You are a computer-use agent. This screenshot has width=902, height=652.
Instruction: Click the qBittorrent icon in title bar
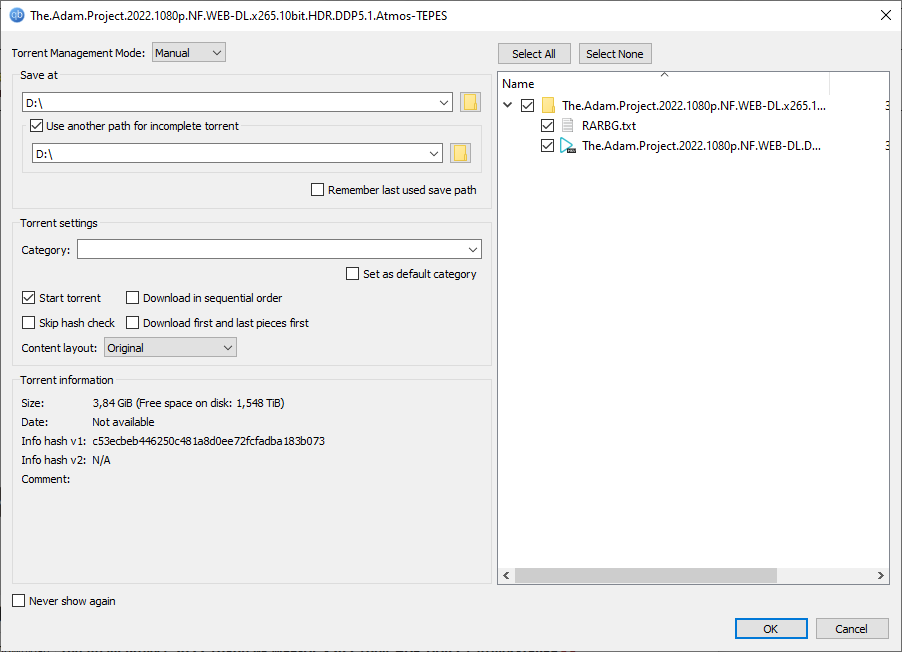17,15
